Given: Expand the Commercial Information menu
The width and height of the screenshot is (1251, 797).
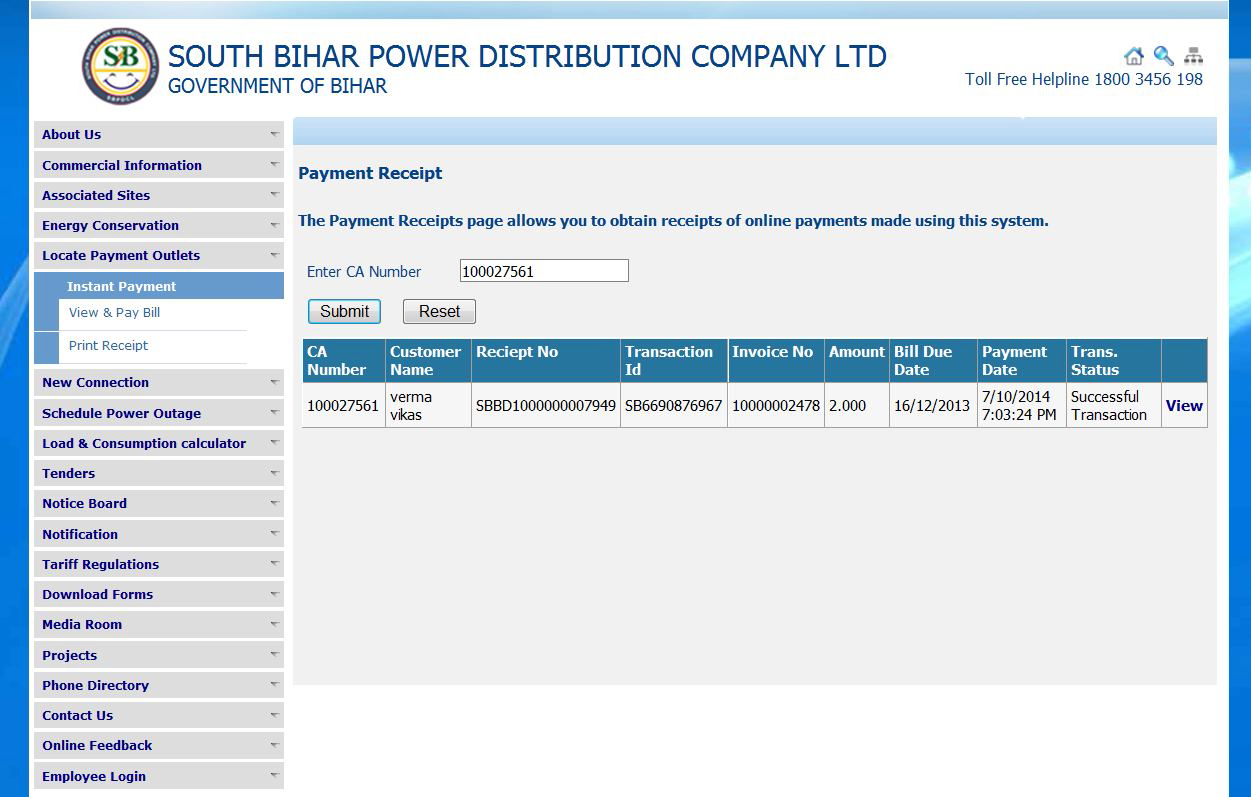Looking at the screenshot, I should 273,164.
